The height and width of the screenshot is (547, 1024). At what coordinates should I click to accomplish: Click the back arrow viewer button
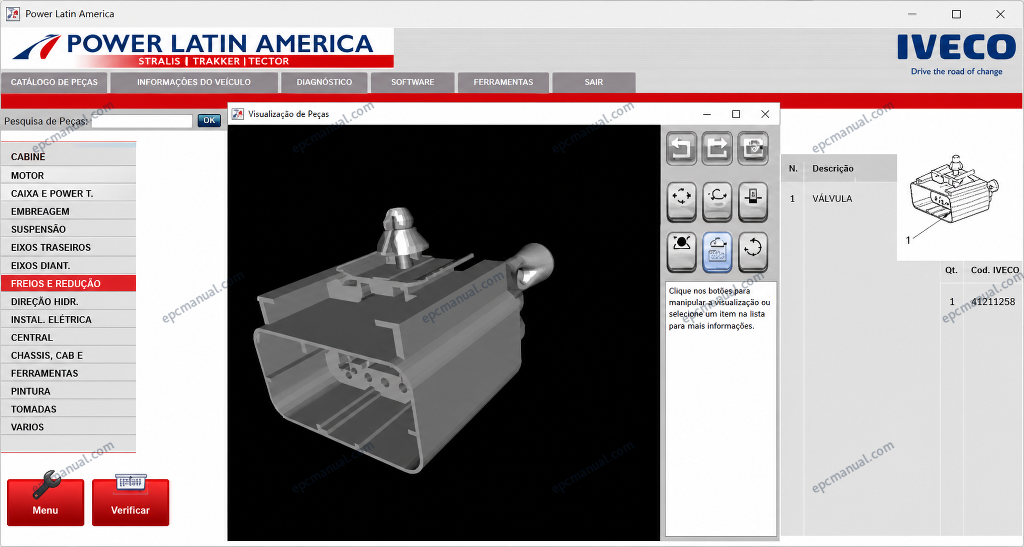coord(681,148)
